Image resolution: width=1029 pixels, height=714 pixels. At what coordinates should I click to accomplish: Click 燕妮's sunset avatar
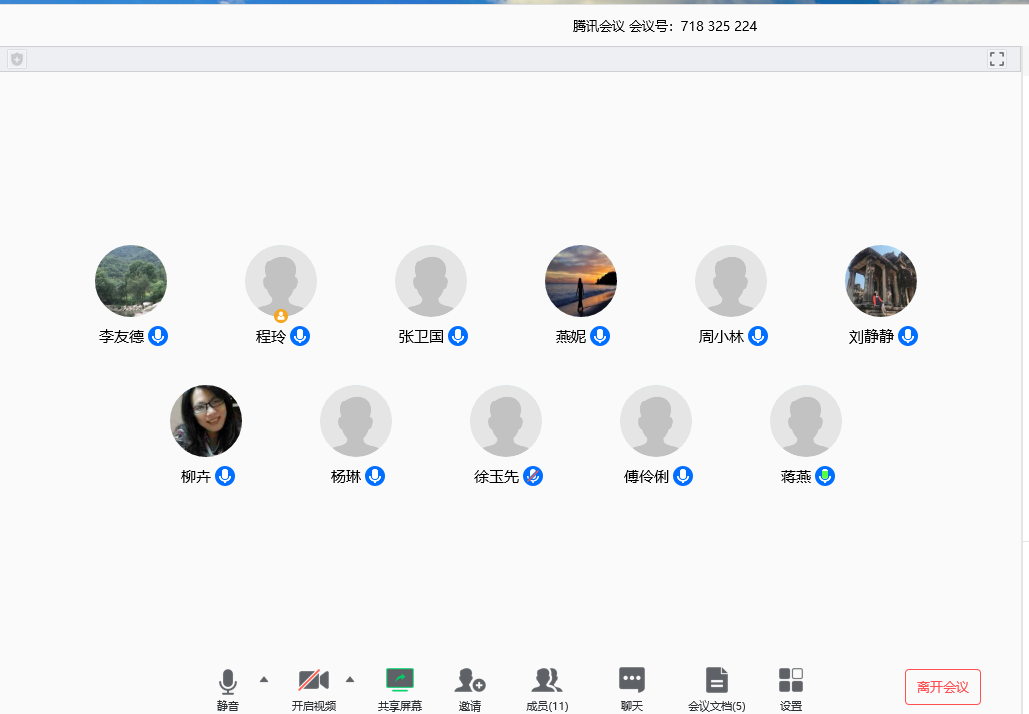tap(581, 281)
